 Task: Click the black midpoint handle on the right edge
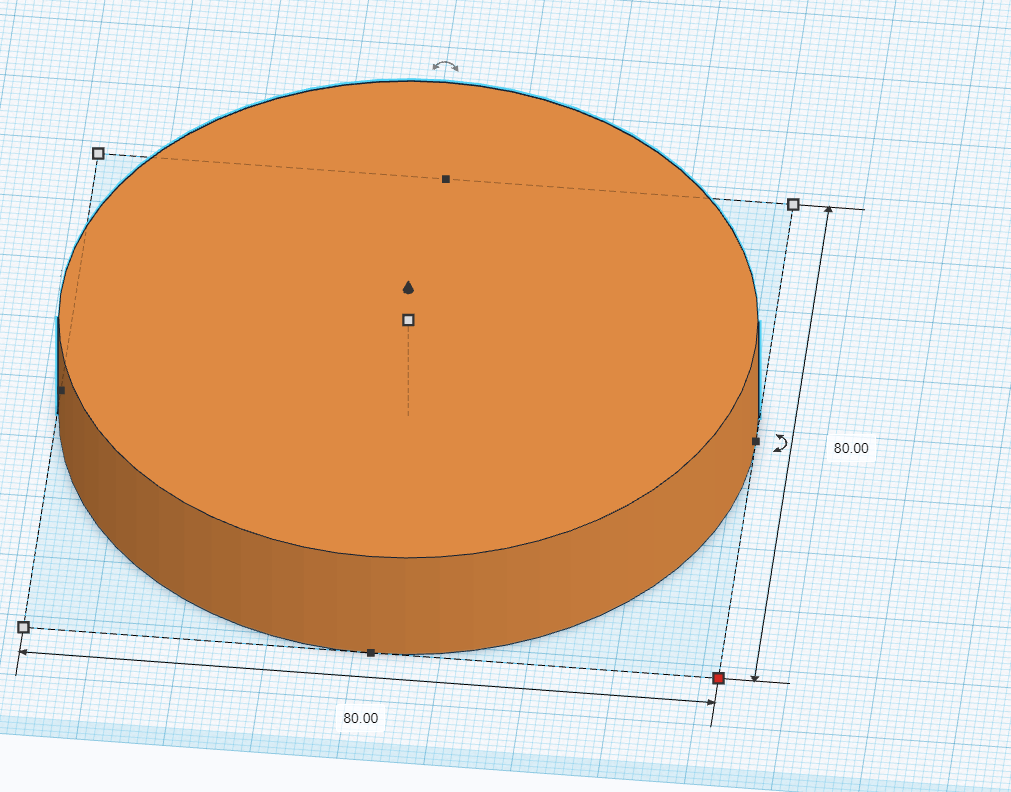coord(756,441)
